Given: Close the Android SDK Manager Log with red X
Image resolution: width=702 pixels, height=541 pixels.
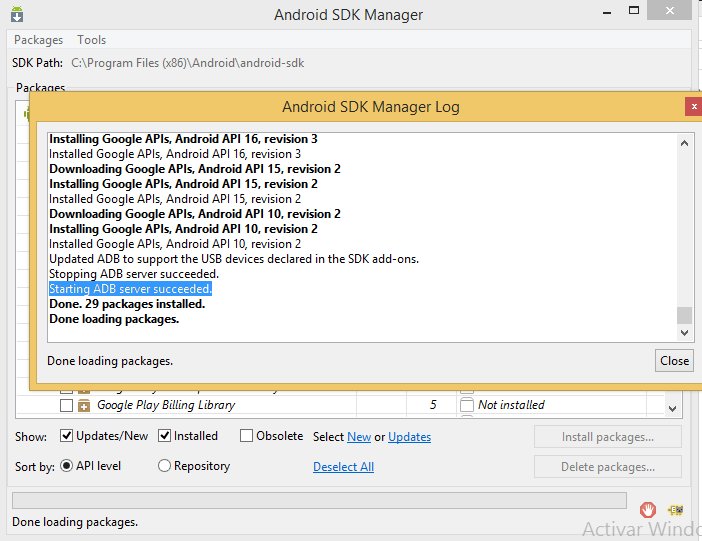Looking at the screenshot, I should 693,107.
